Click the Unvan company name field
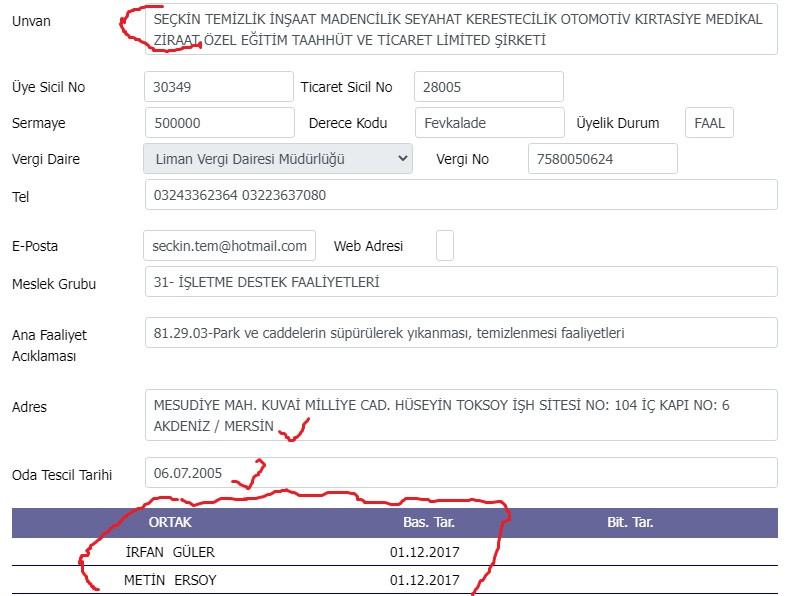Viewport: 790px width, 596px height. coord(461,29)
